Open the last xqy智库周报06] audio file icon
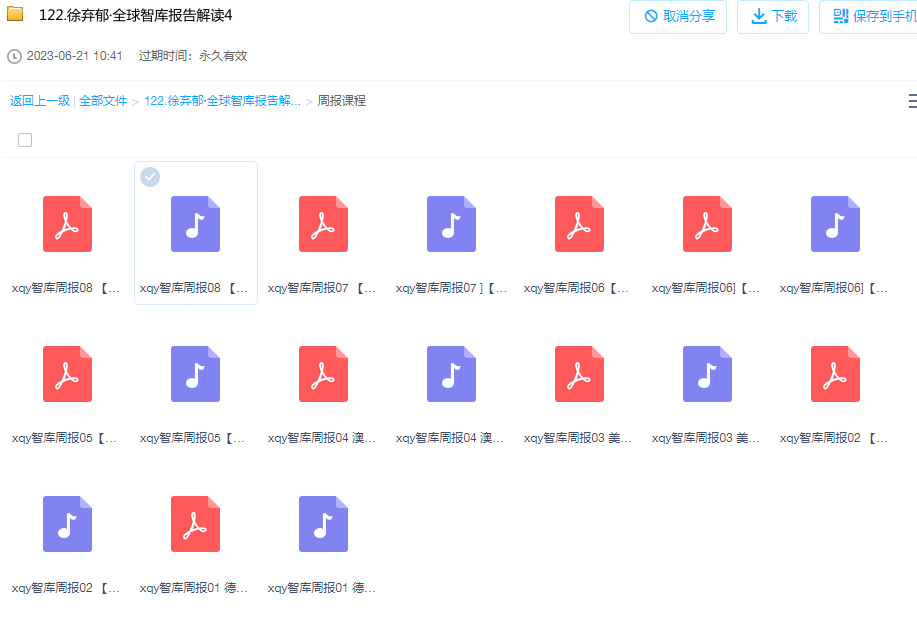This screenshot has width=917, height=619. [x=835, y=224]
